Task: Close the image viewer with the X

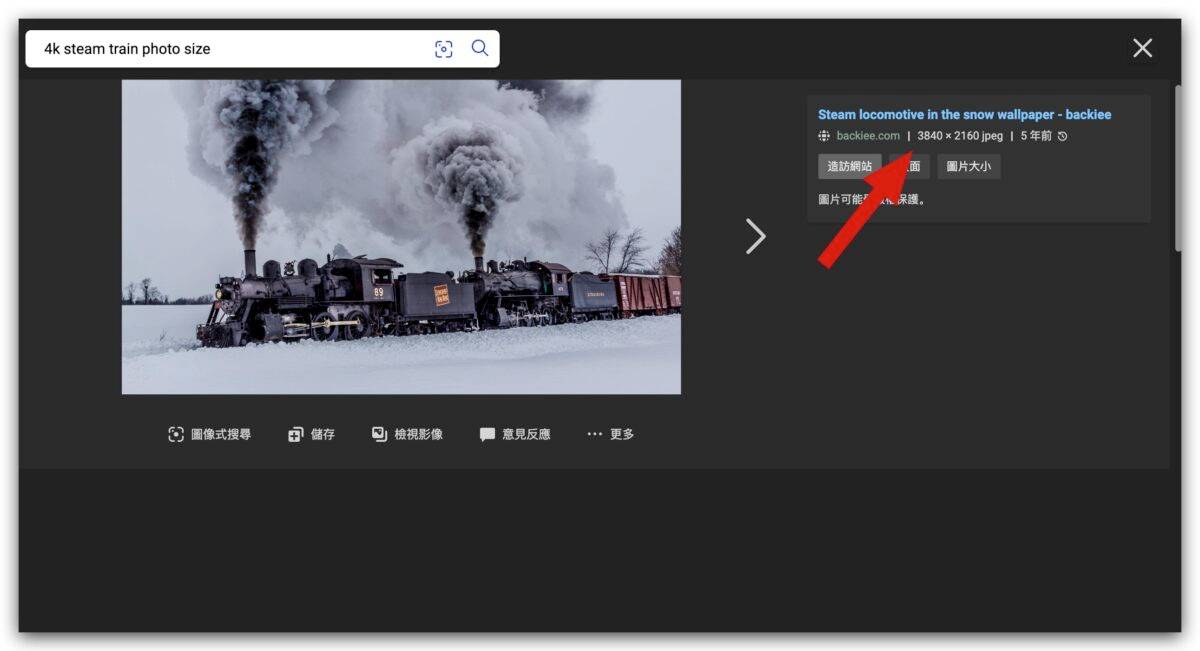Action: tap(1142, 48)
